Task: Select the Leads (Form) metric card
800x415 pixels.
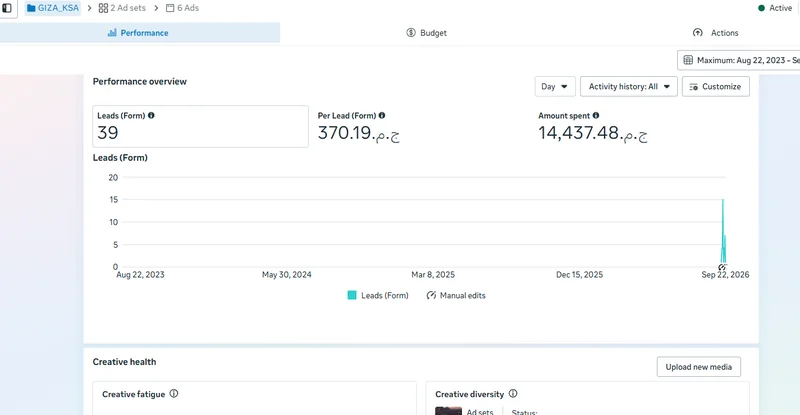Action: [200, 127]
